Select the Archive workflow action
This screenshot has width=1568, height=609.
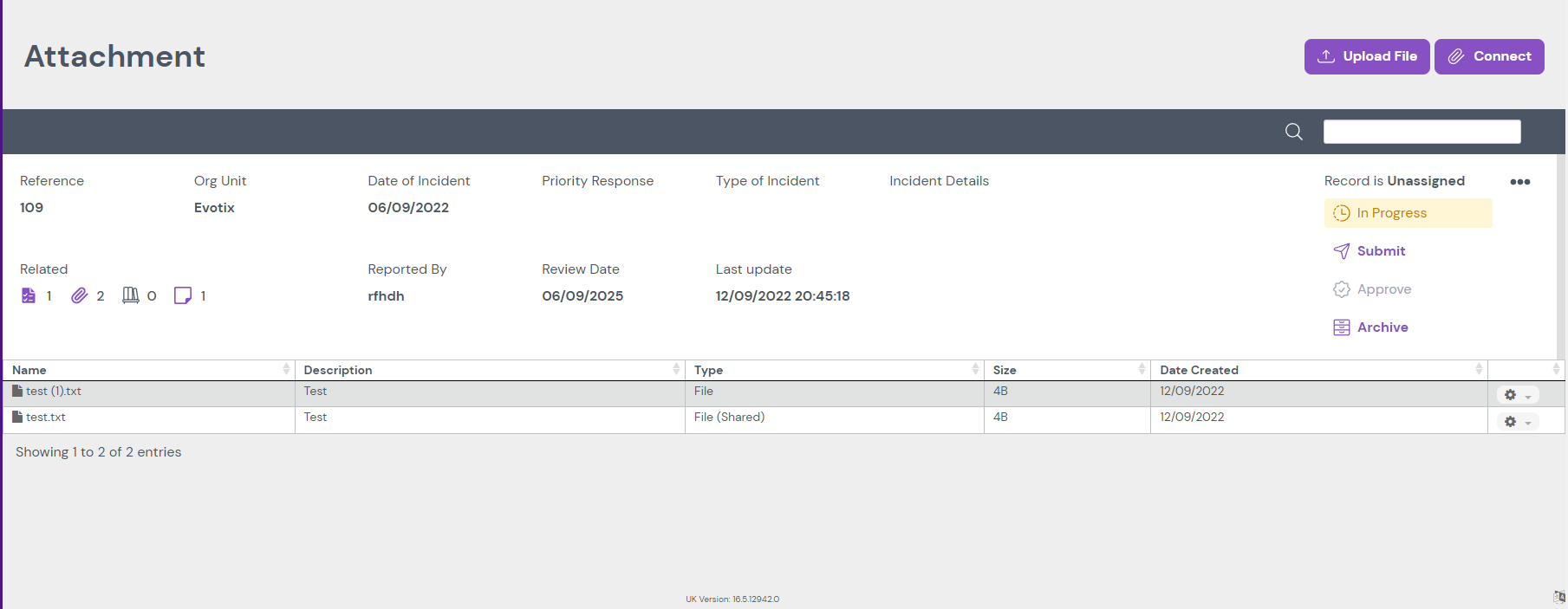[x=1382, y=327]
